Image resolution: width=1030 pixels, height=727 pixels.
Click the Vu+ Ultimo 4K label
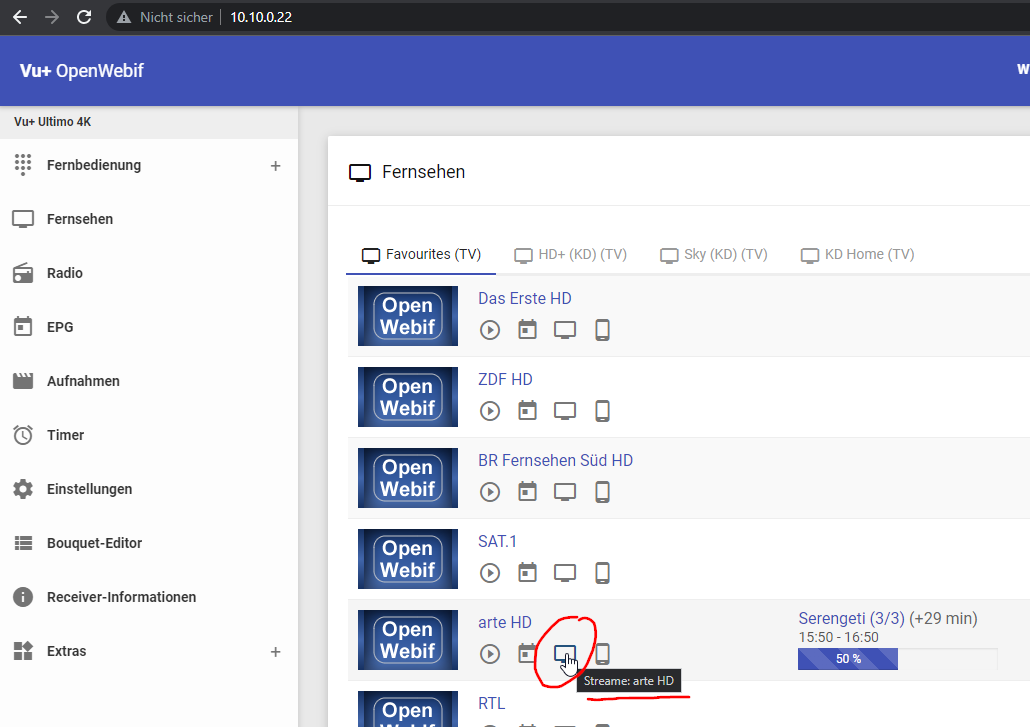(x=53, y=122)
